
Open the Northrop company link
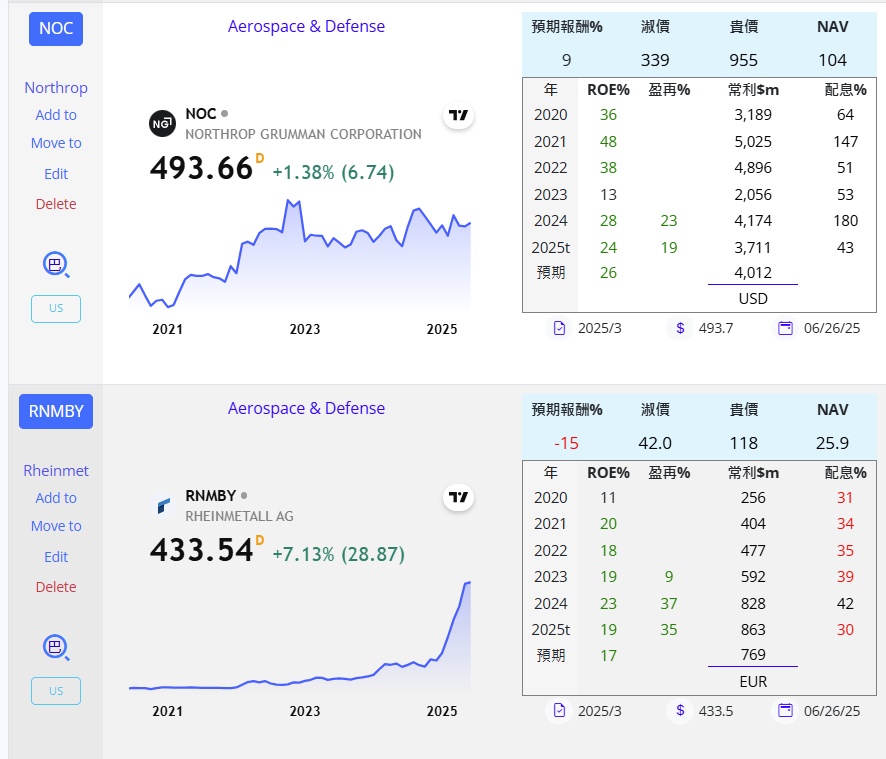(56, 88)
